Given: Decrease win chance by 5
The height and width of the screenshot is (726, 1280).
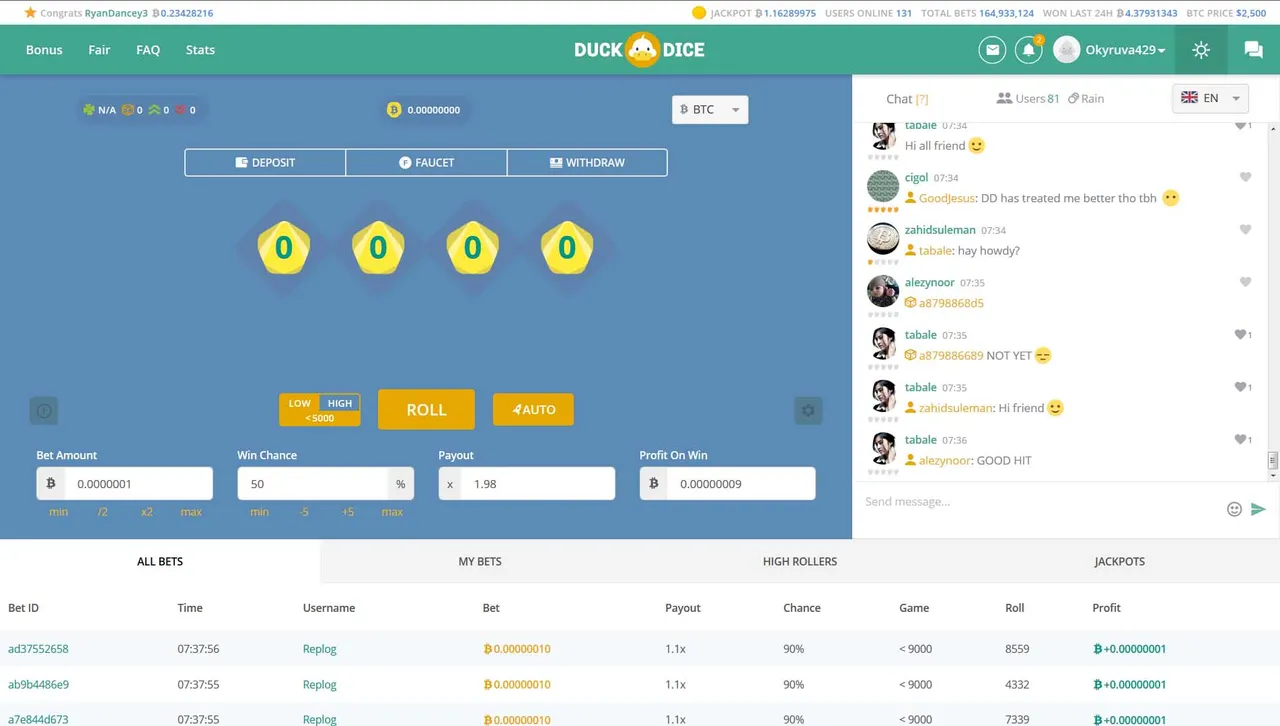Looking at the screenshot, I should point(304,512).
